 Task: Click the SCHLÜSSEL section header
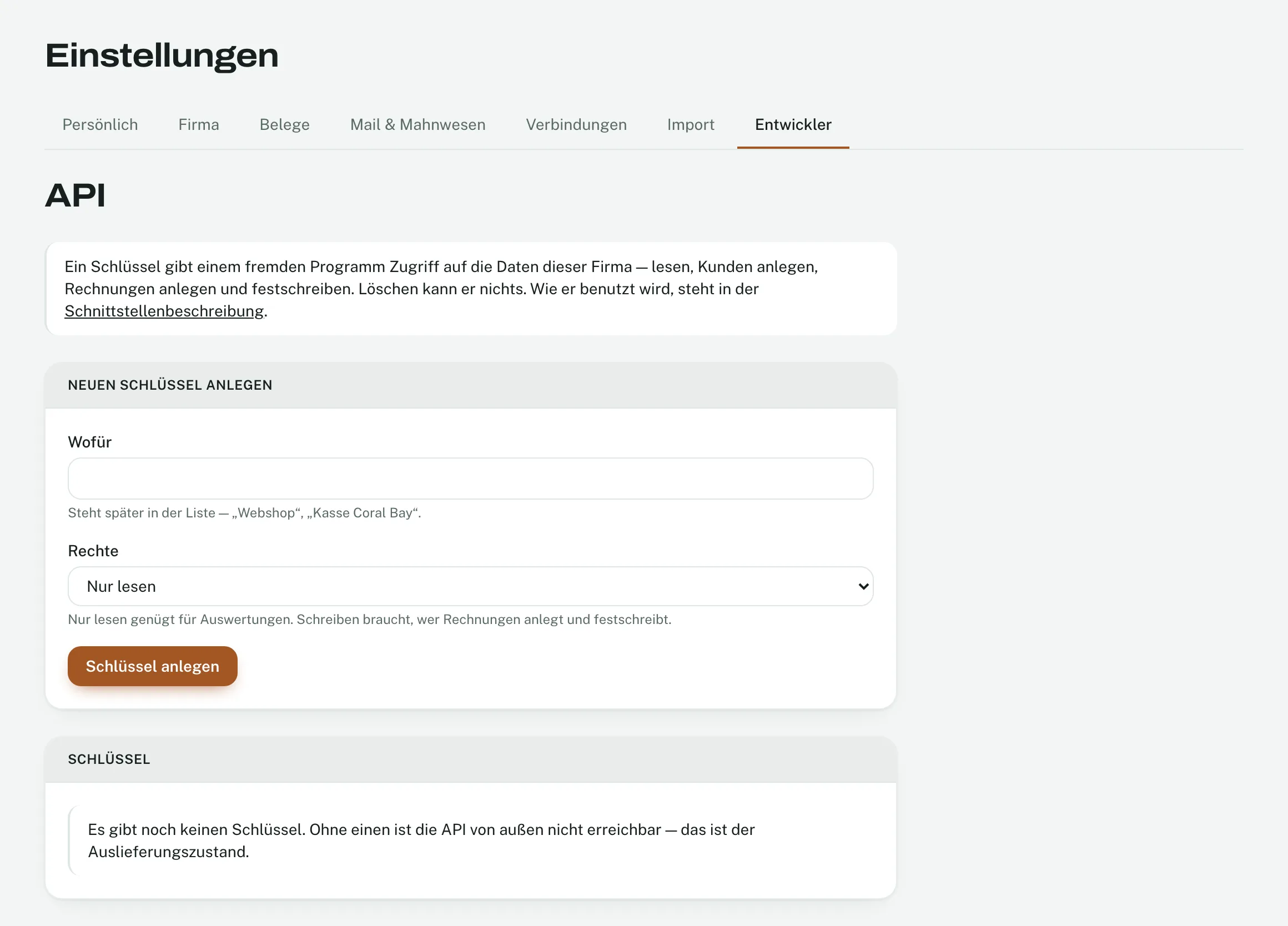pos(109,759)
